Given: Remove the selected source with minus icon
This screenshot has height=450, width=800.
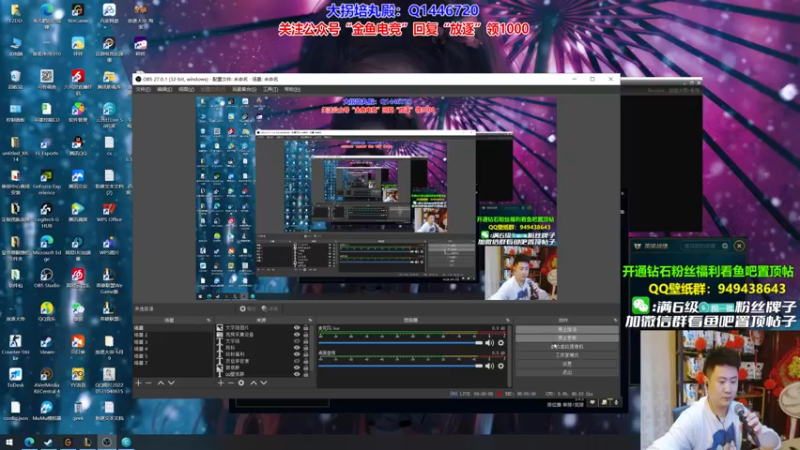Looking at the screenshot, I should (231, 383).
